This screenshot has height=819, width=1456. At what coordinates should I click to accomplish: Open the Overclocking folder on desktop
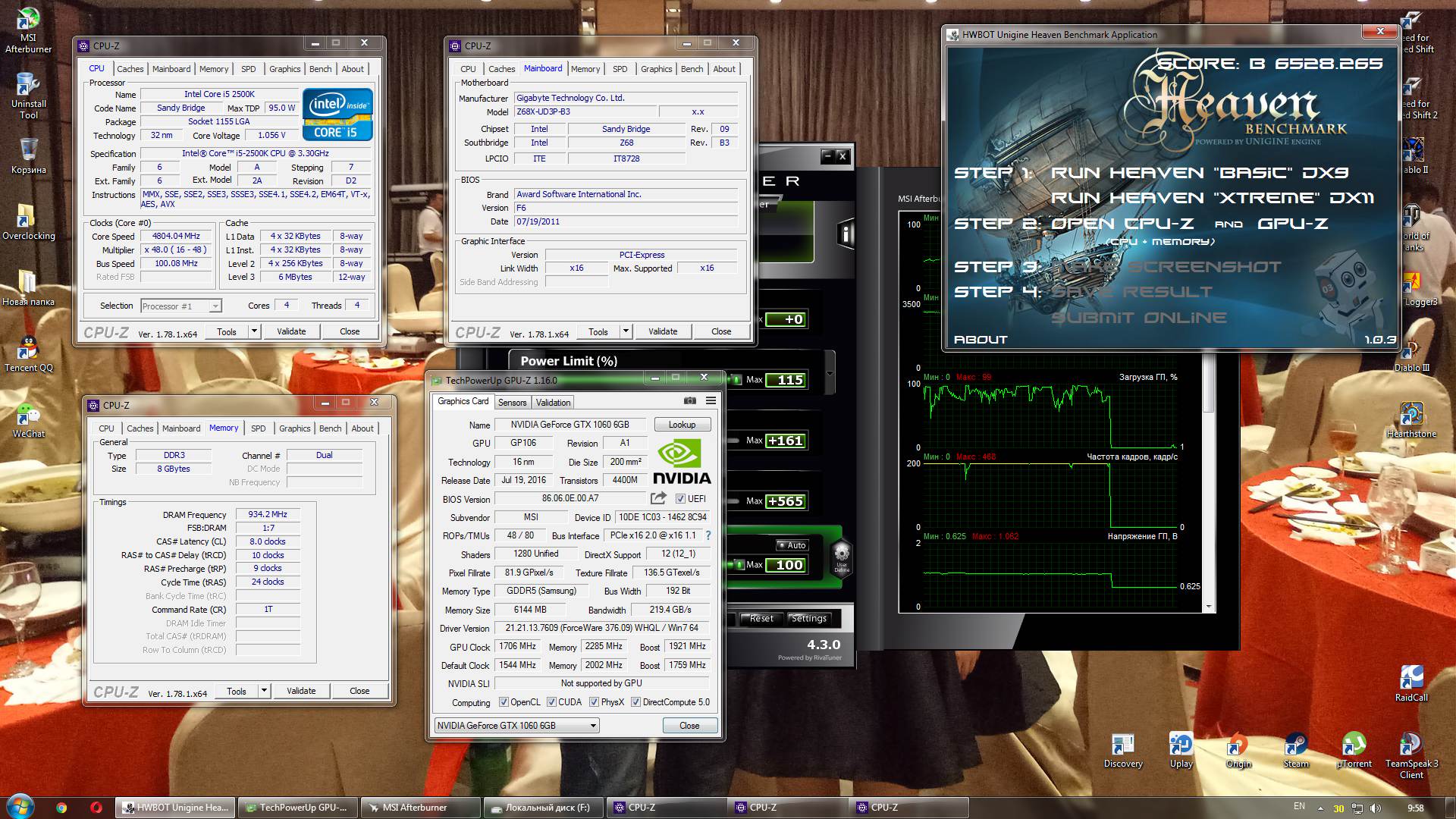(x=28, y=222)
